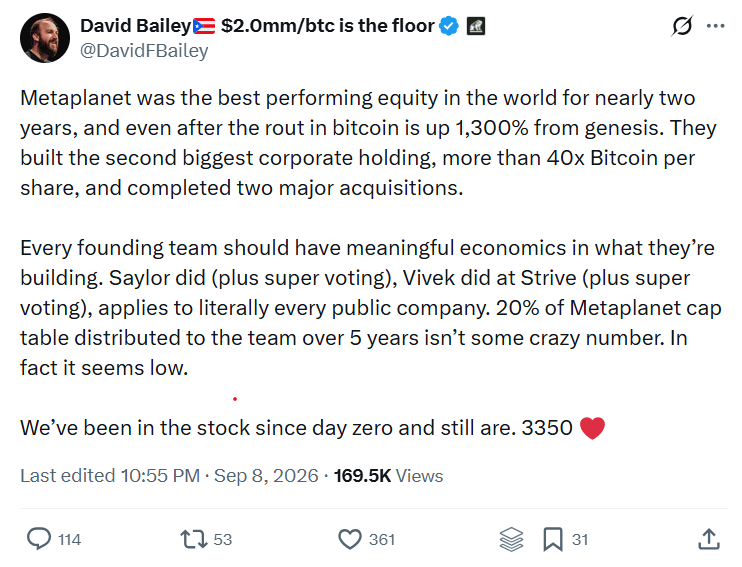
Task: Click the blue verified checkmark badge
Action: (x=449, y=26)
